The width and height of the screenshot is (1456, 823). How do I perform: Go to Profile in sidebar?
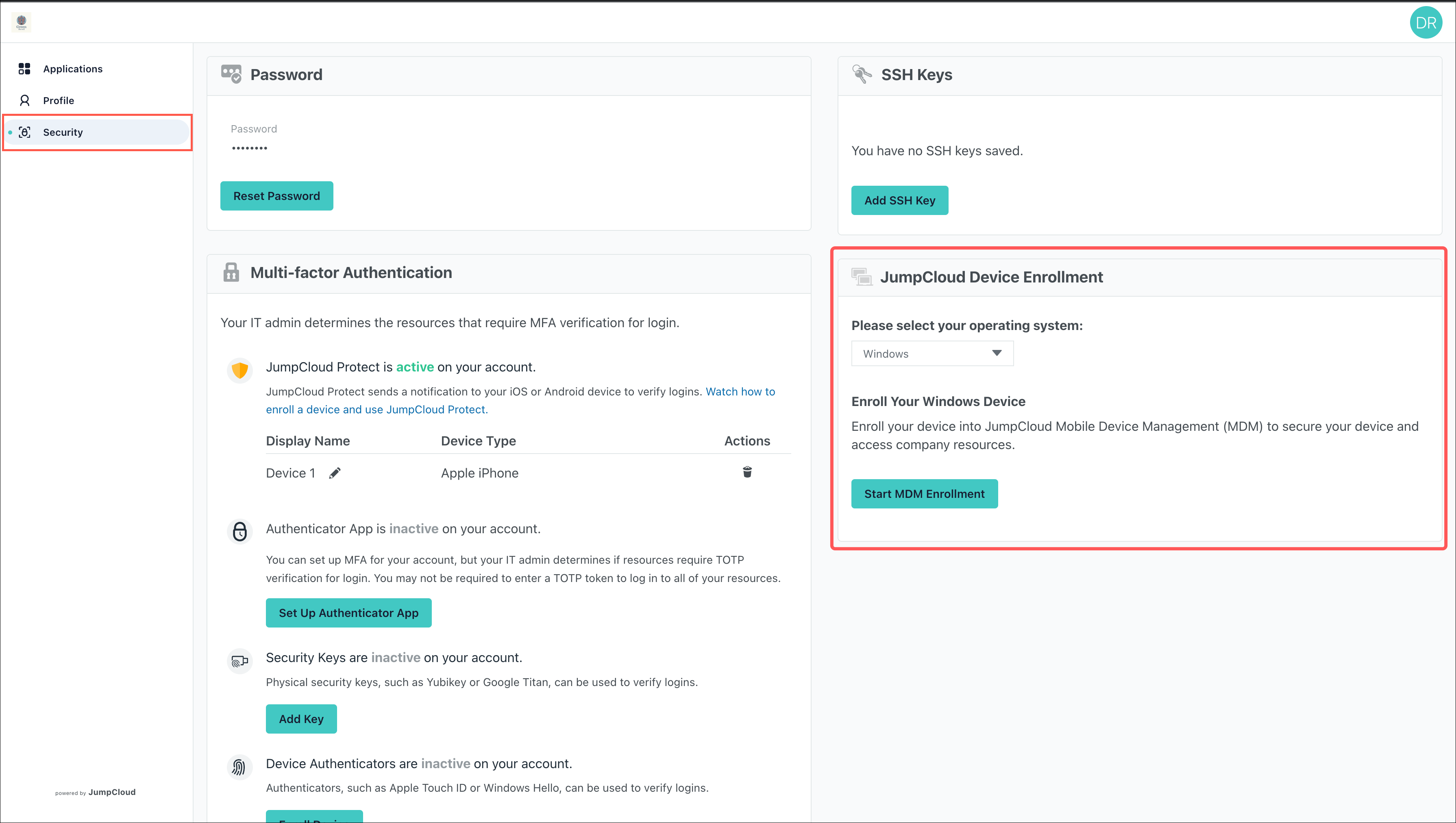click(58, 101)
